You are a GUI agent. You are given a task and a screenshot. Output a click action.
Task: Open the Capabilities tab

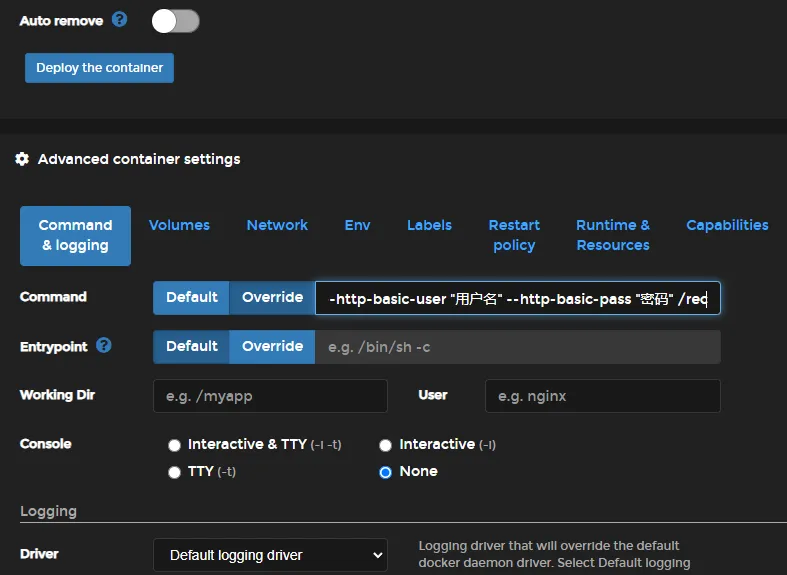727,225
